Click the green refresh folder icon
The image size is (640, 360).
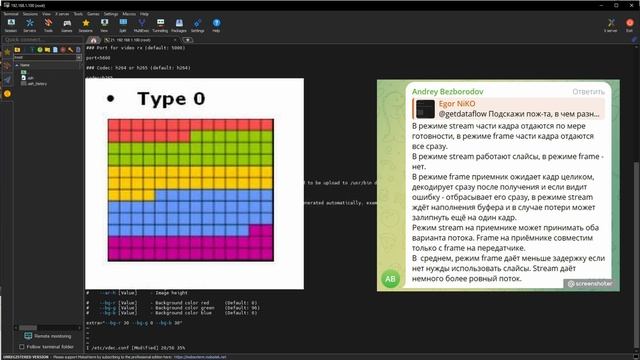point(40,50)
